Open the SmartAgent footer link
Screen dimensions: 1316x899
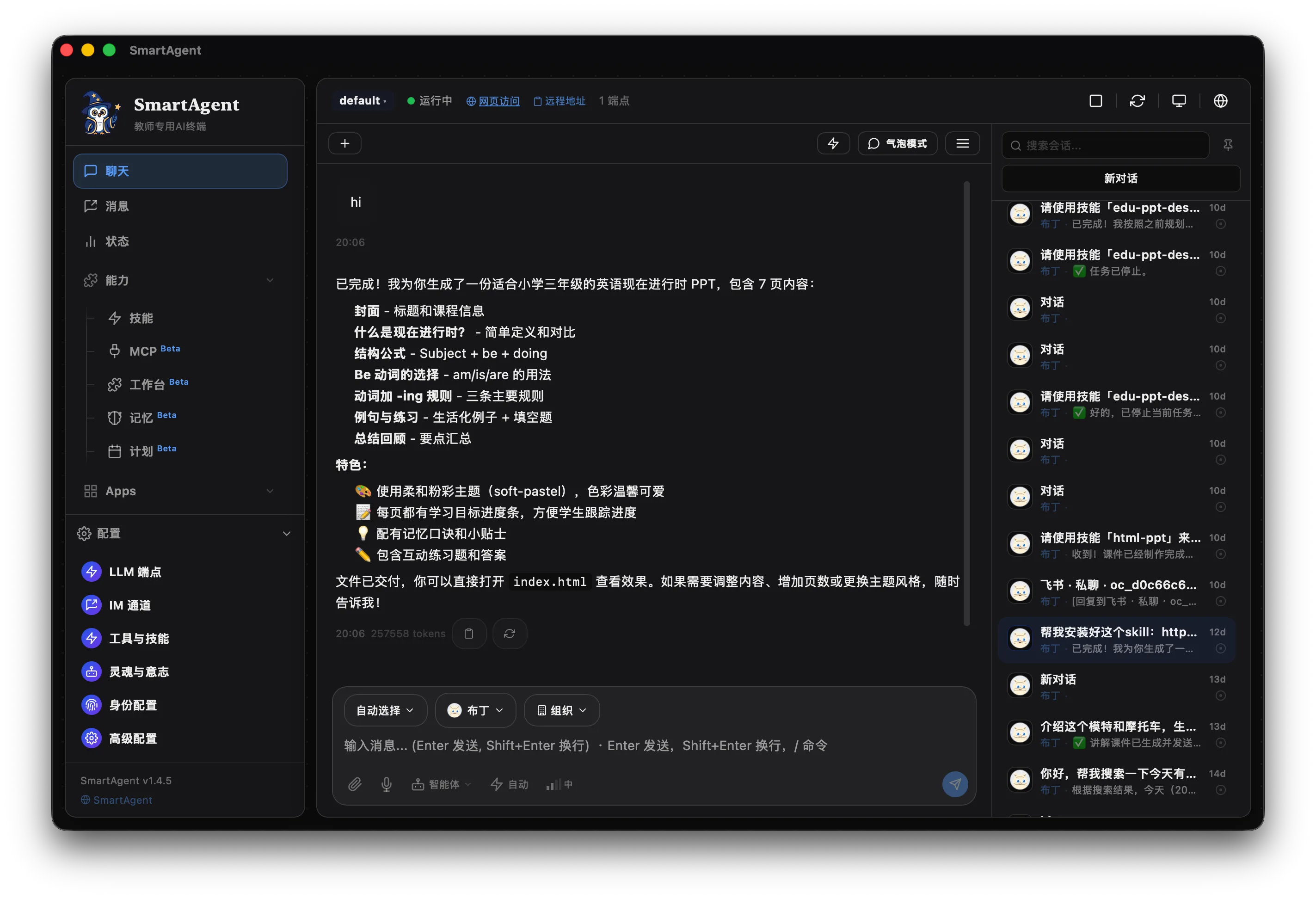117,800
